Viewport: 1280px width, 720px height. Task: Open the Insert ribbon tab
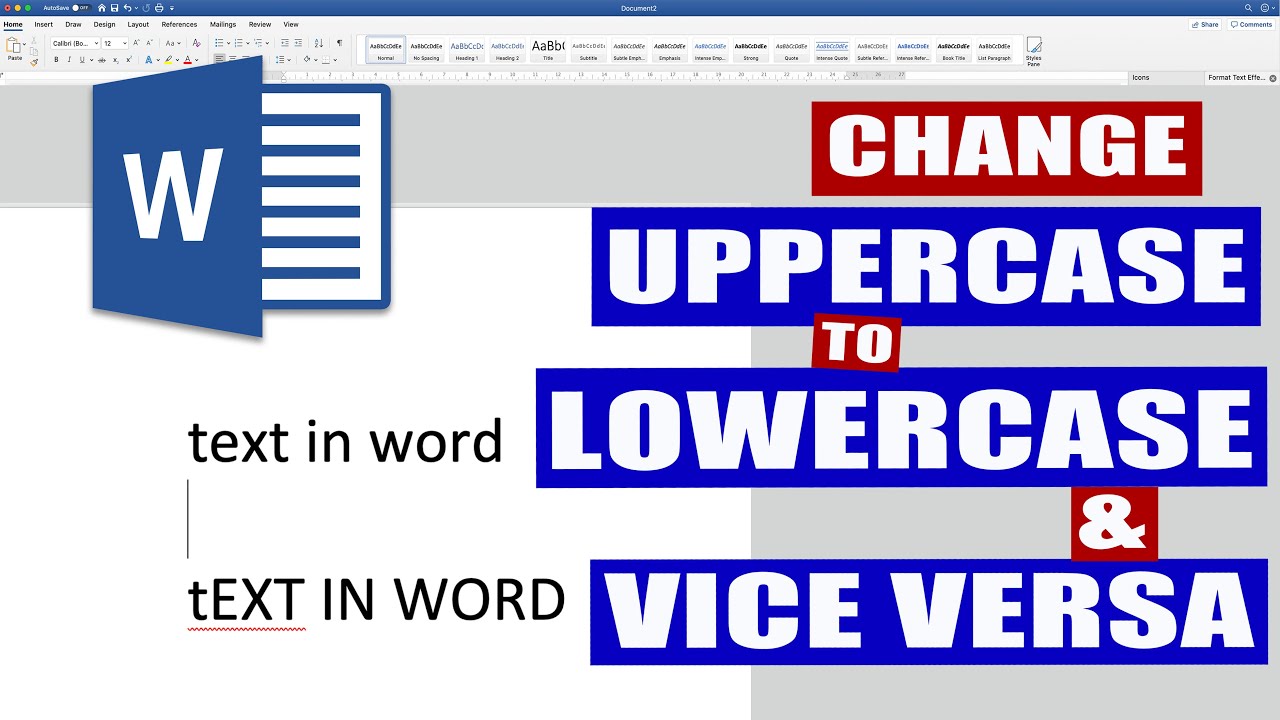coord(44,24)
